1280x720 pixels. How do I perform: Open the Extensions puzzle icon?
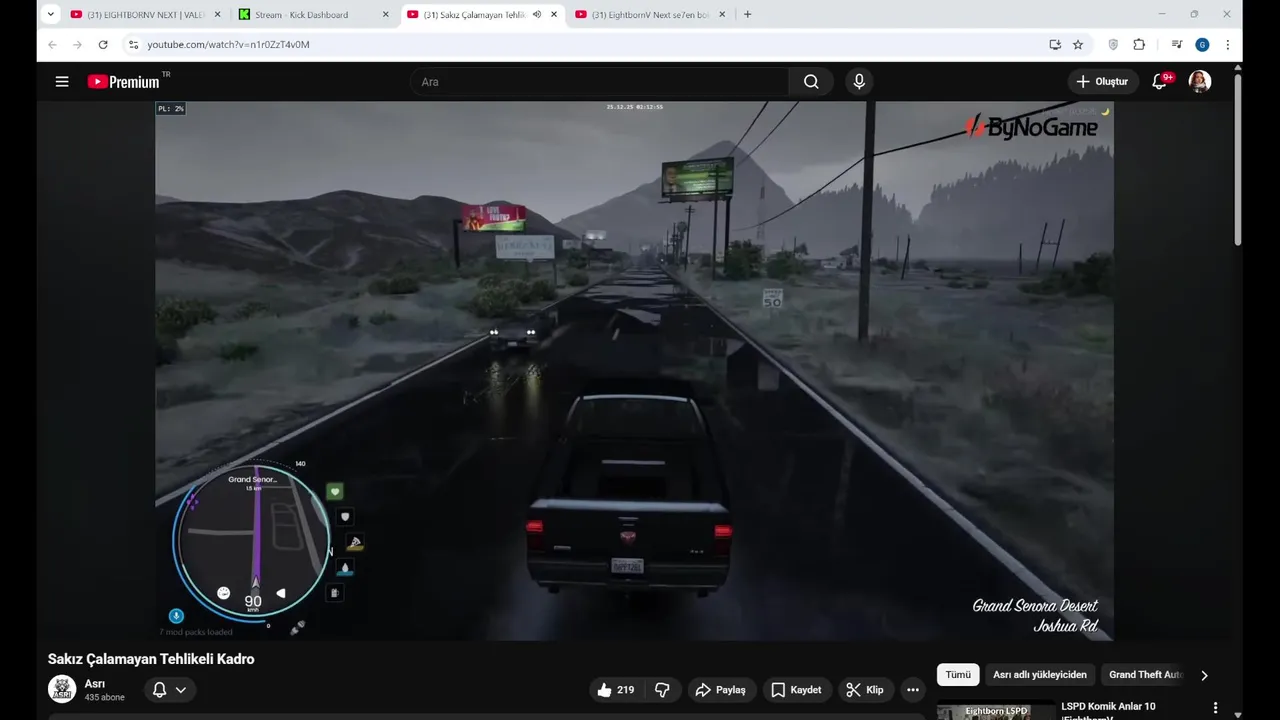tap(1139, 45)
